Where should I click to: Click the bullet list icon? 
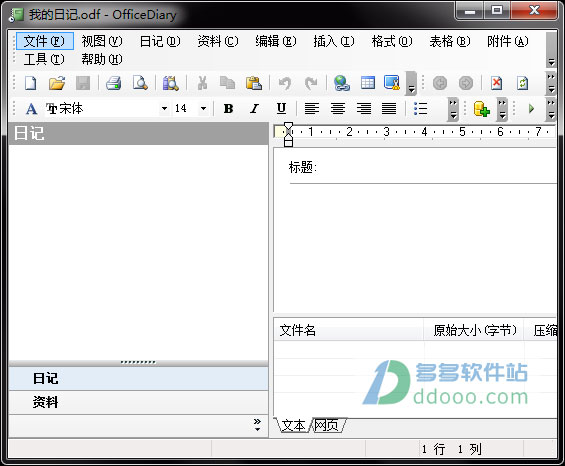click(x=421, y=108)
